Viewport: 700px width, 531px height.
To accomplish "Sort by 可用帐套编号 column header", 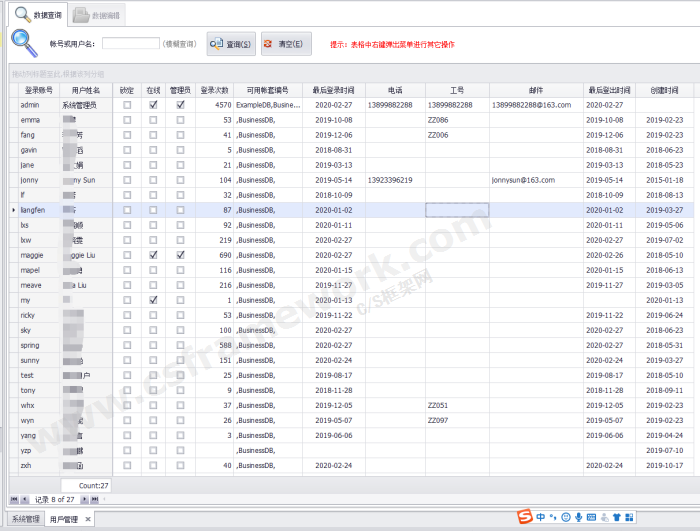I will pyautogui.click(x=268, y=90).
